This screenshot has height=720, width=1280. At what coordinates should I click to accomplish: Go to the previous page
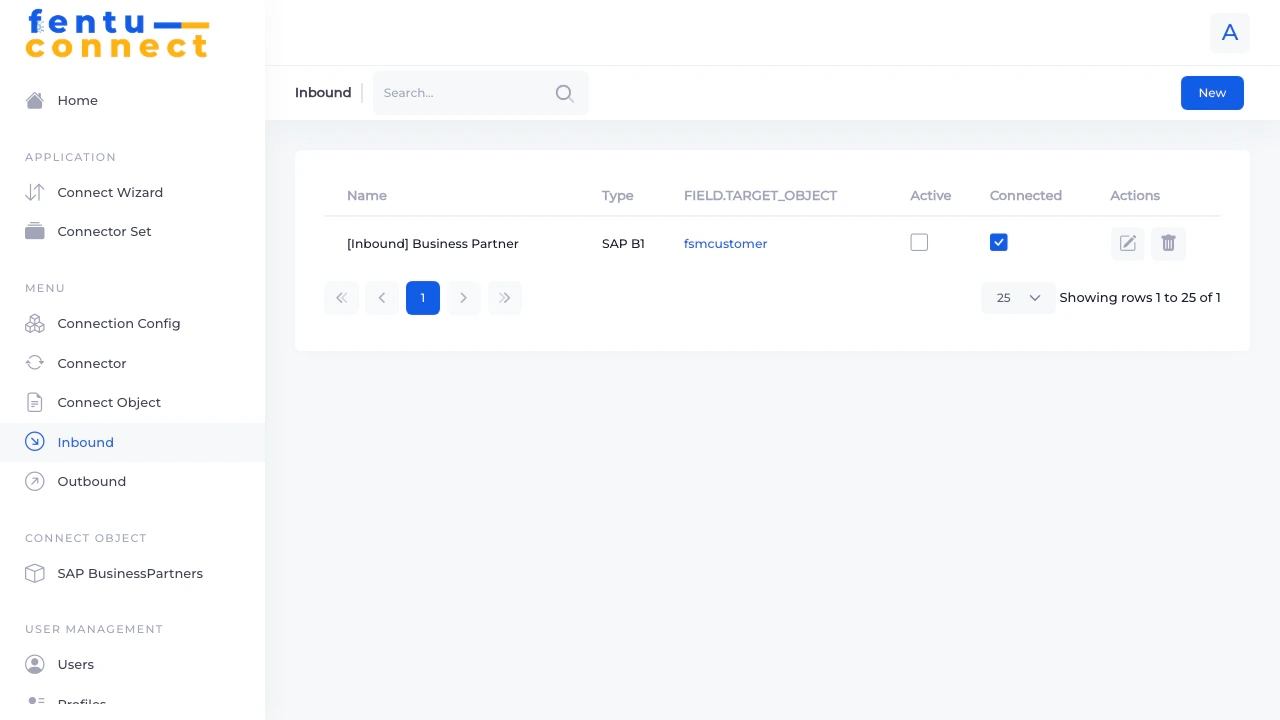[x=382, y=298]
